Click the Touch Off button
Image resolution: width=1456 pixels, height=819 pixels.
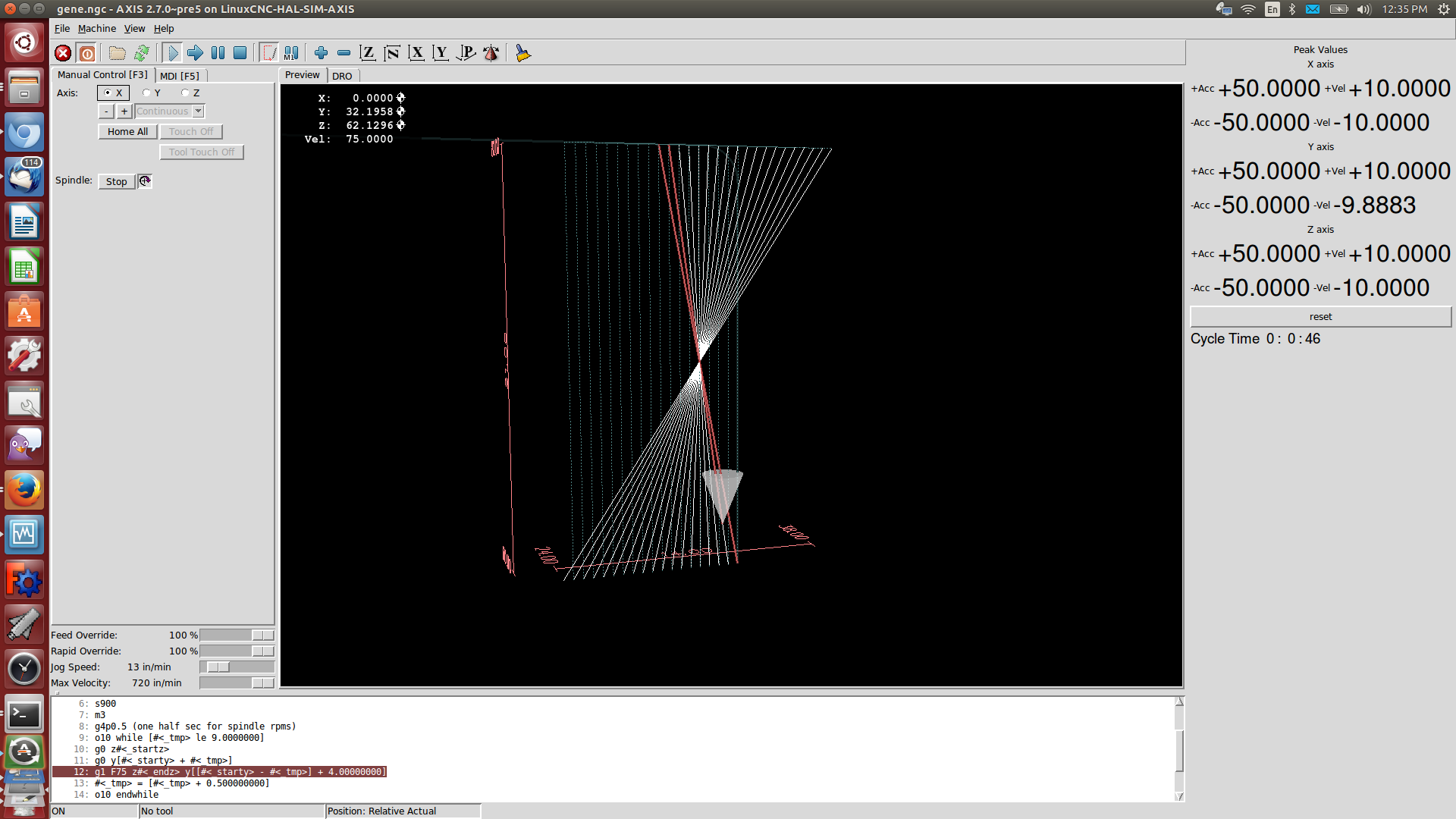[191, 132]
